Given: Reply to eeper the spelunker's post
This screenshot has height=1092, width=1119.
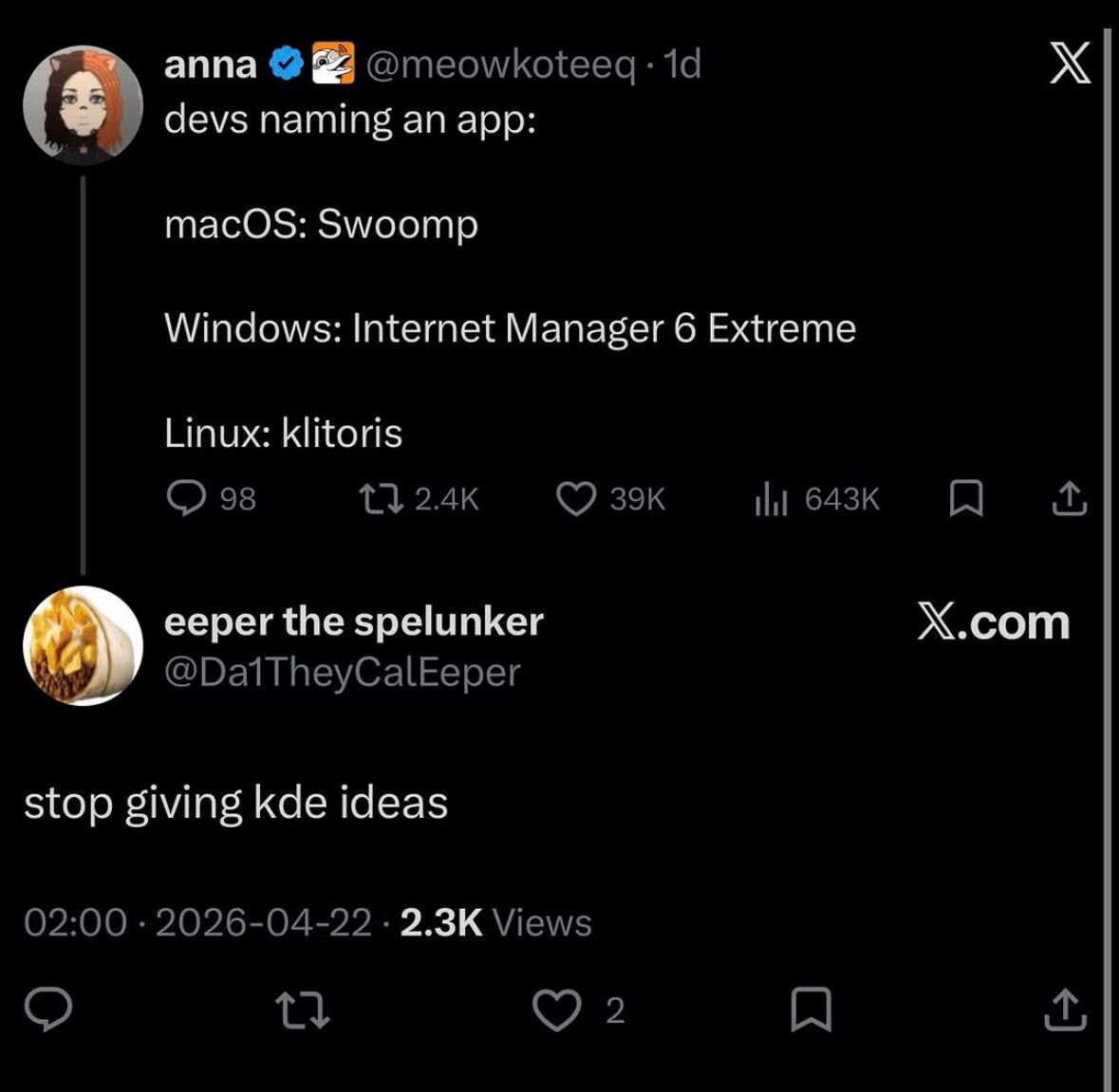Looking at the screenshot, I should (48, 1009).
